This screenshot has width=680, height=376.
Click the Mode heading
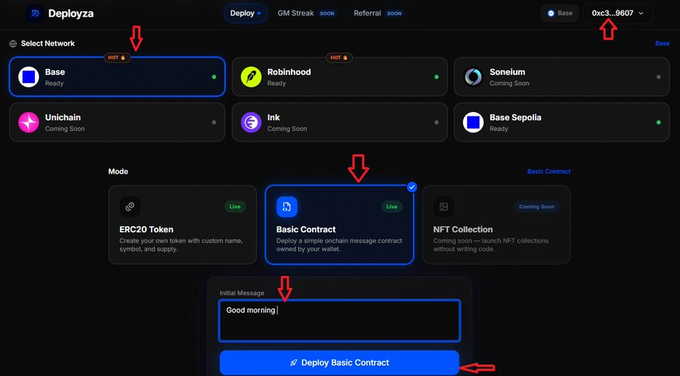point(118,172)
